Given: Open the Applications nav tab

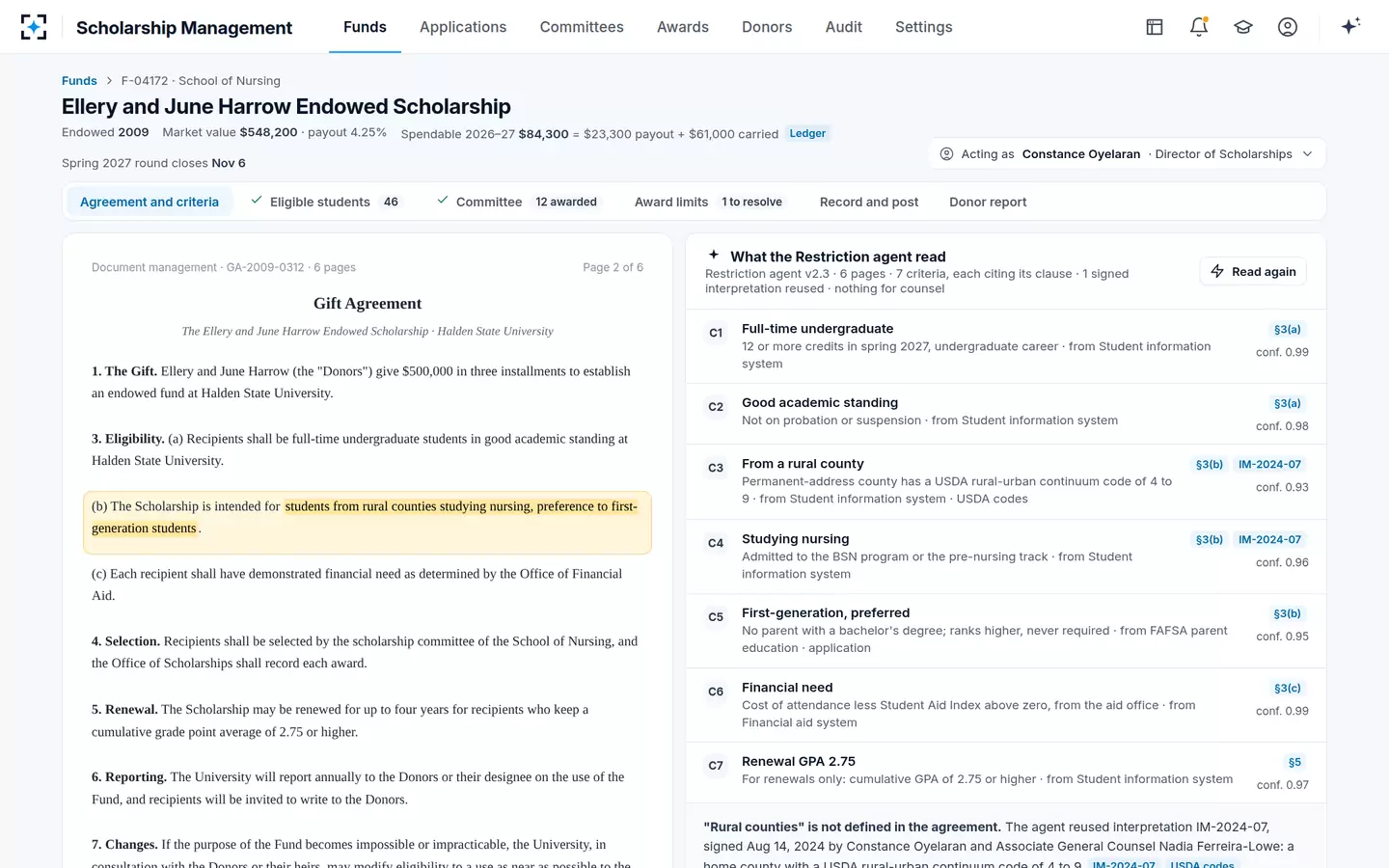Looking at the screenshot, I should pos(463,27).
